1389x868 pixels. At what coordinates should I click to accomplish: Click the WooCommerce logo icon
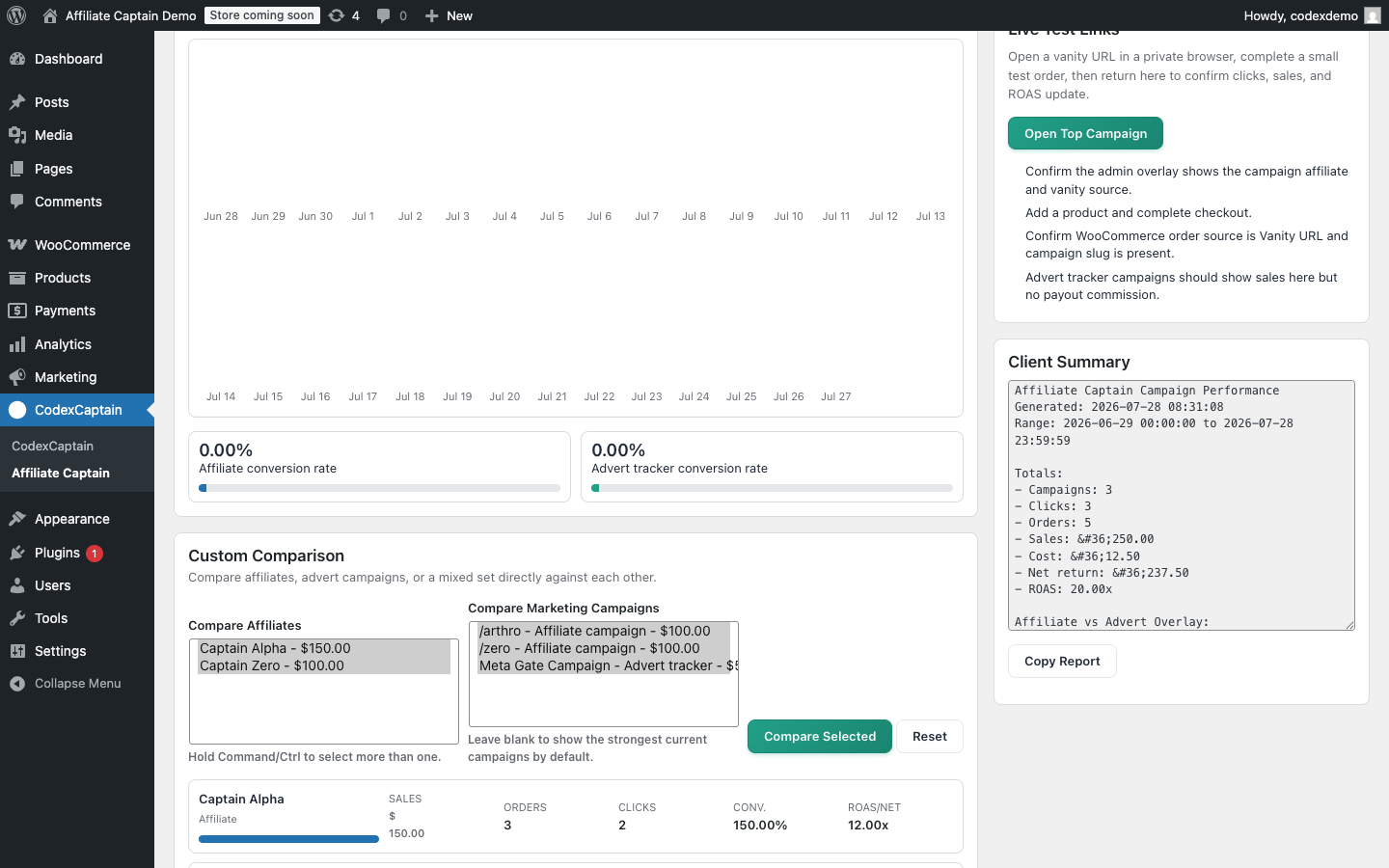click(x=17, y=245)
